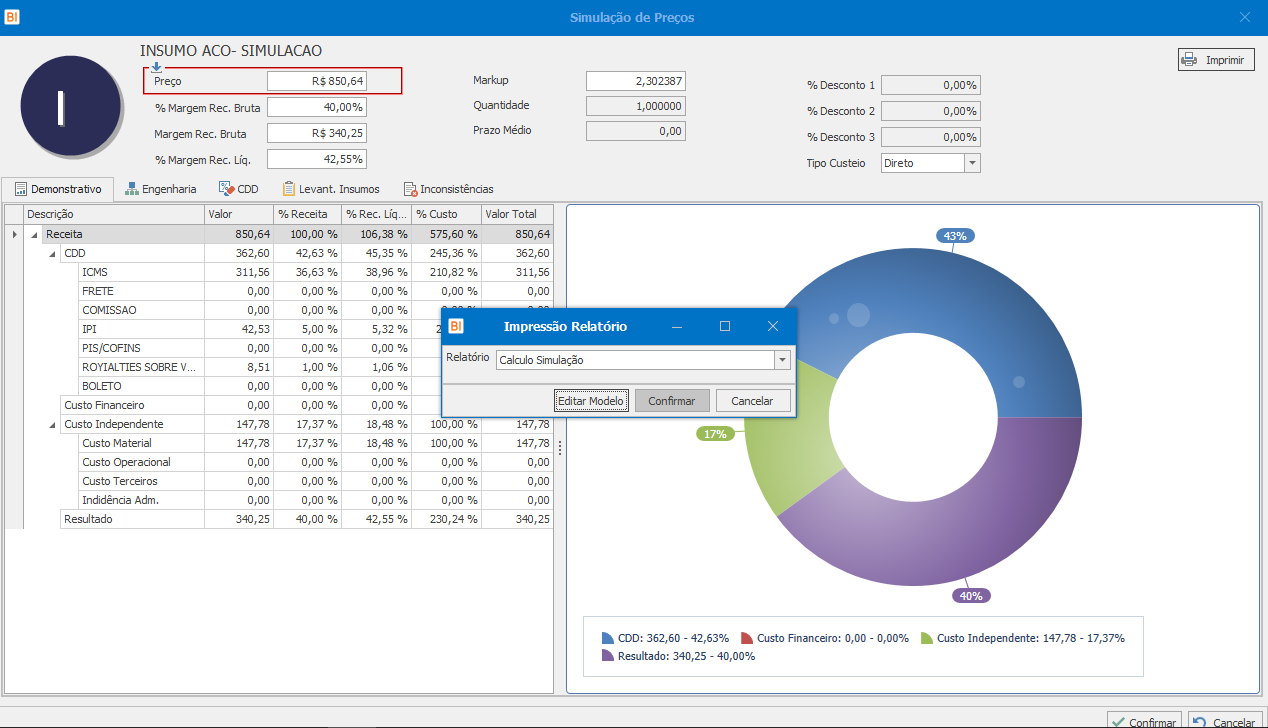Sort by the Valor column header
Viewport: 1268px width, 728px height.
coord(237,214)
